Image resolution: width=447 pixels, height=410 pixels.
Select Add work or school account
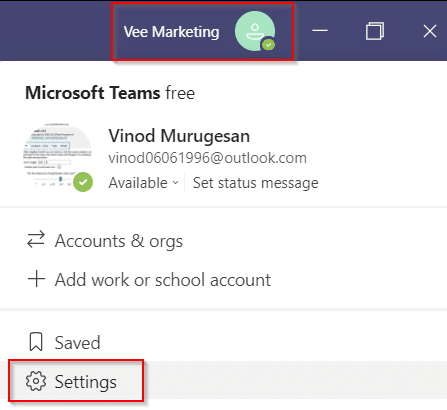pos(223,279)
